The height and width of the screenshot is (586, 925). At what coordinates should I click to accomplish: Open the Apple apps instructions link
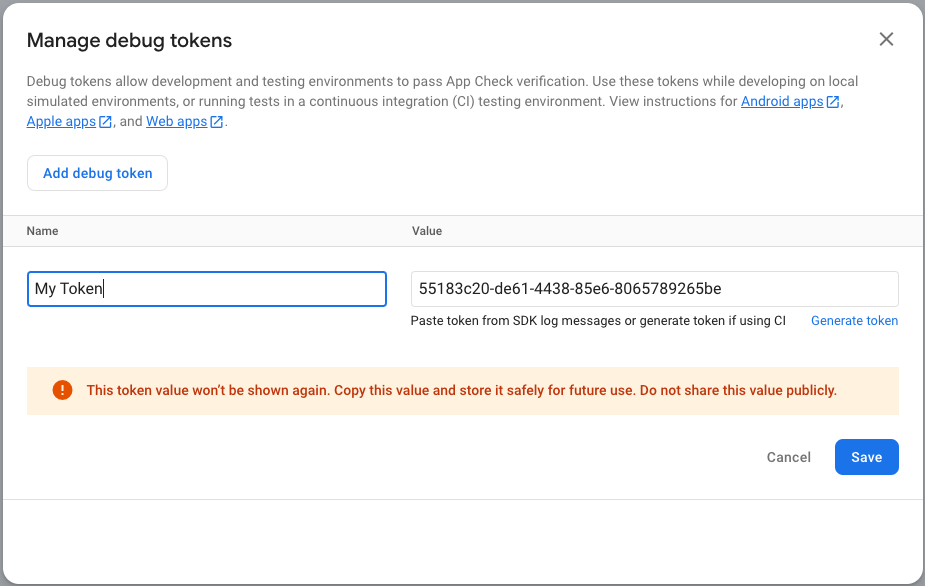(60, 121)
